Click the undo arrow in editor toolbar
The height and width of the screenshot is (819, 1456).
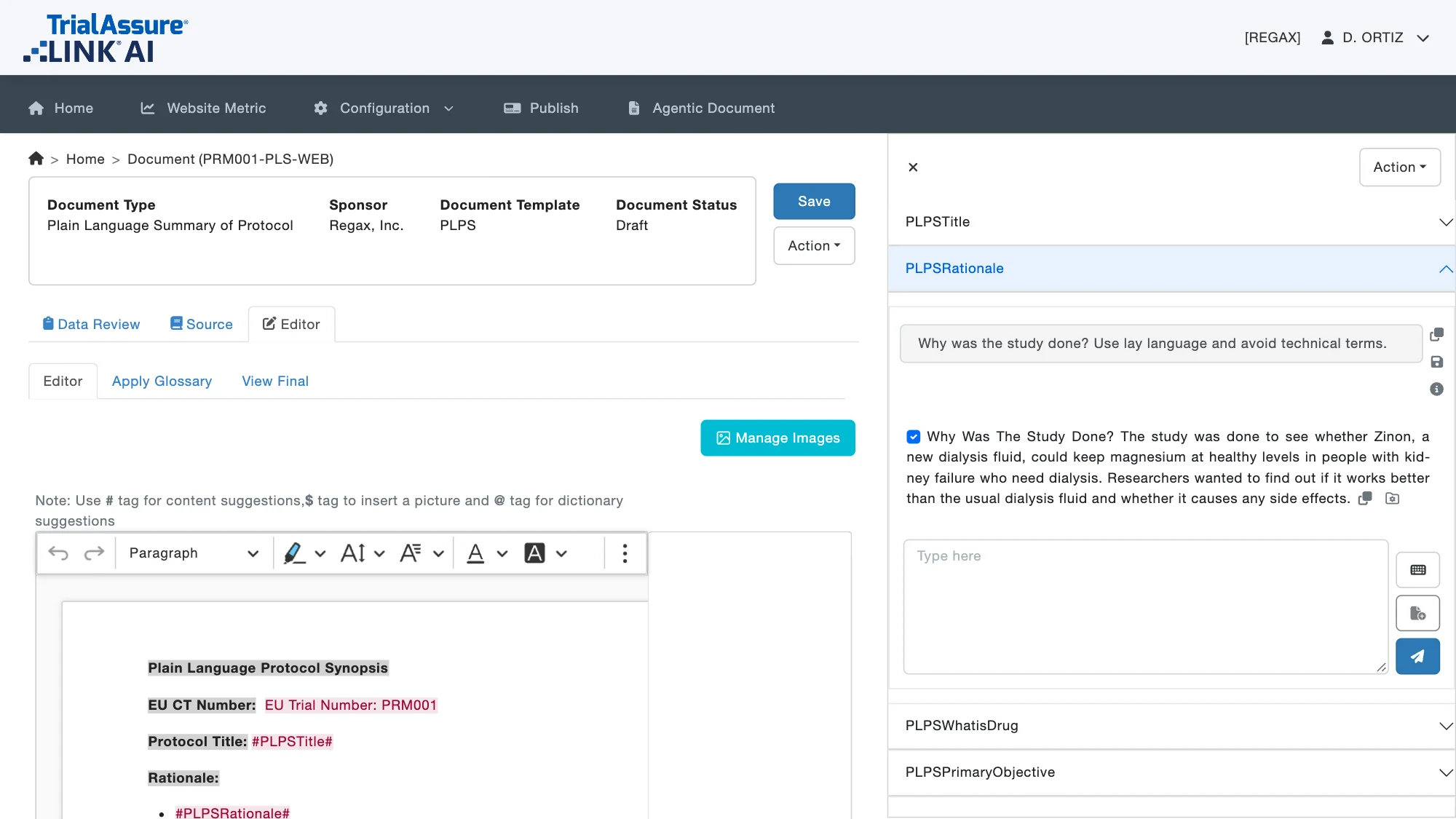point(58,553)
